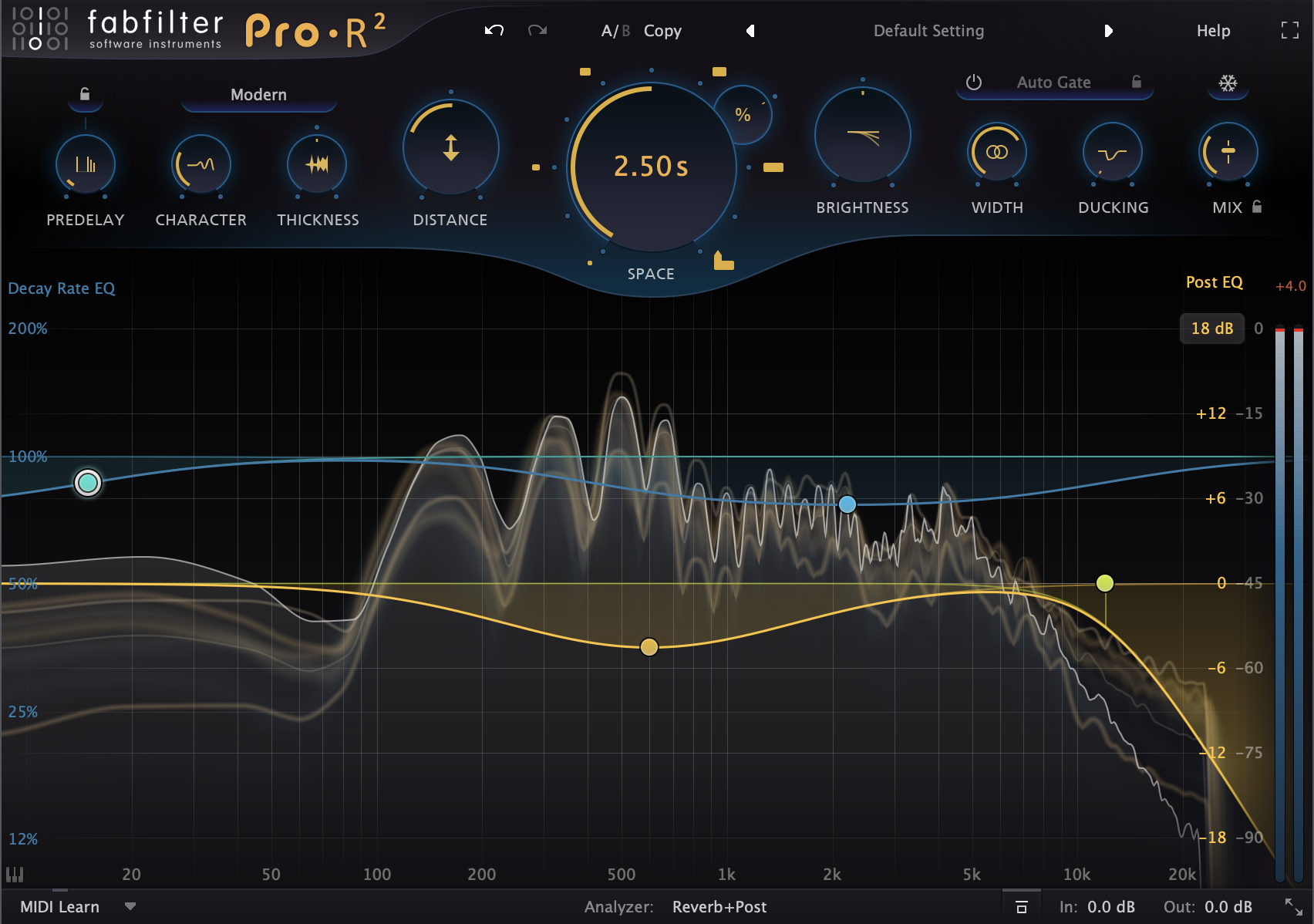
Task: Open the 18 dB range selector
Action: point(1212,329)
